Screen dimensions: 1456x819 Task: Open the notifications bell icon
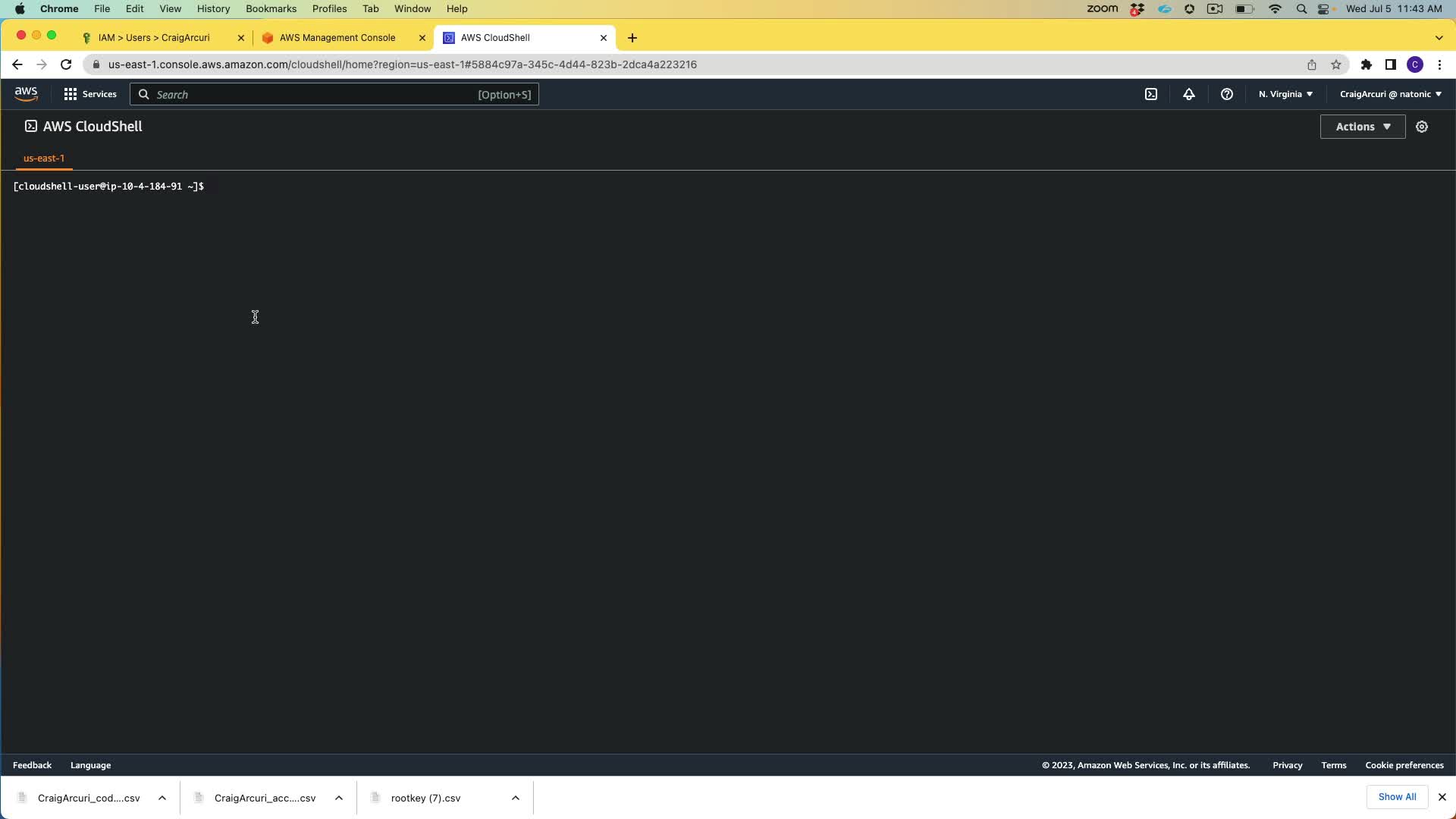pyautogui.click(x=1189, y=94)
